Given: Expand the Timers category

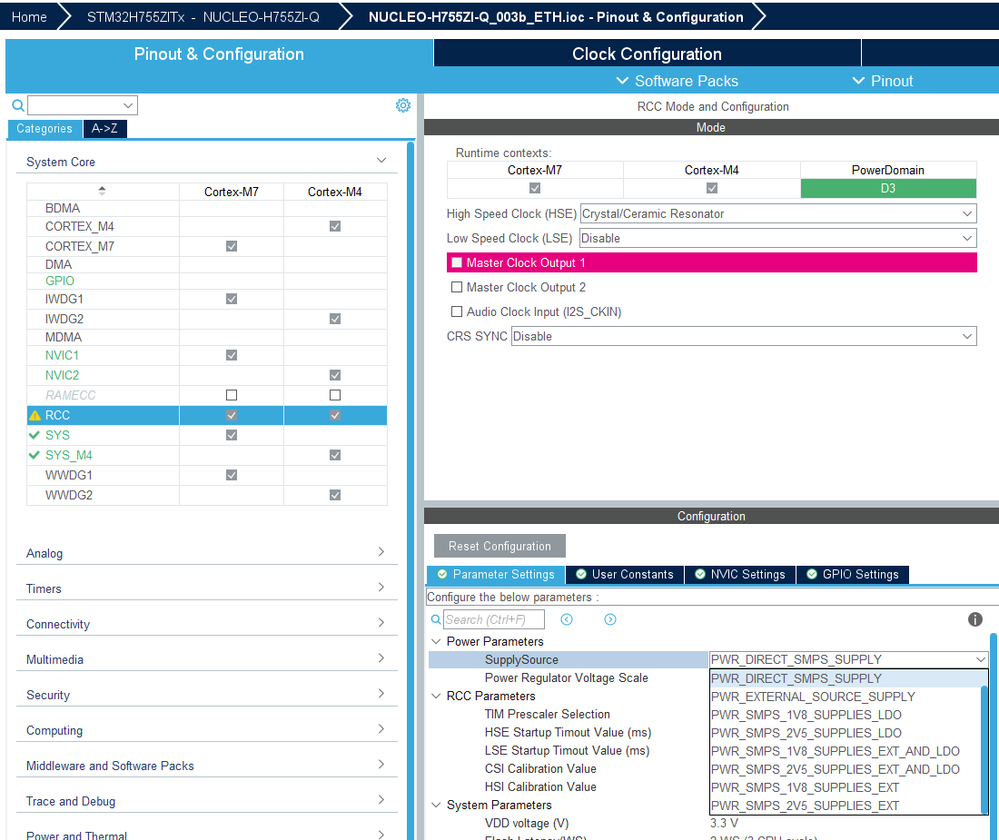Looking at the screenshot, I should (381, 587).
